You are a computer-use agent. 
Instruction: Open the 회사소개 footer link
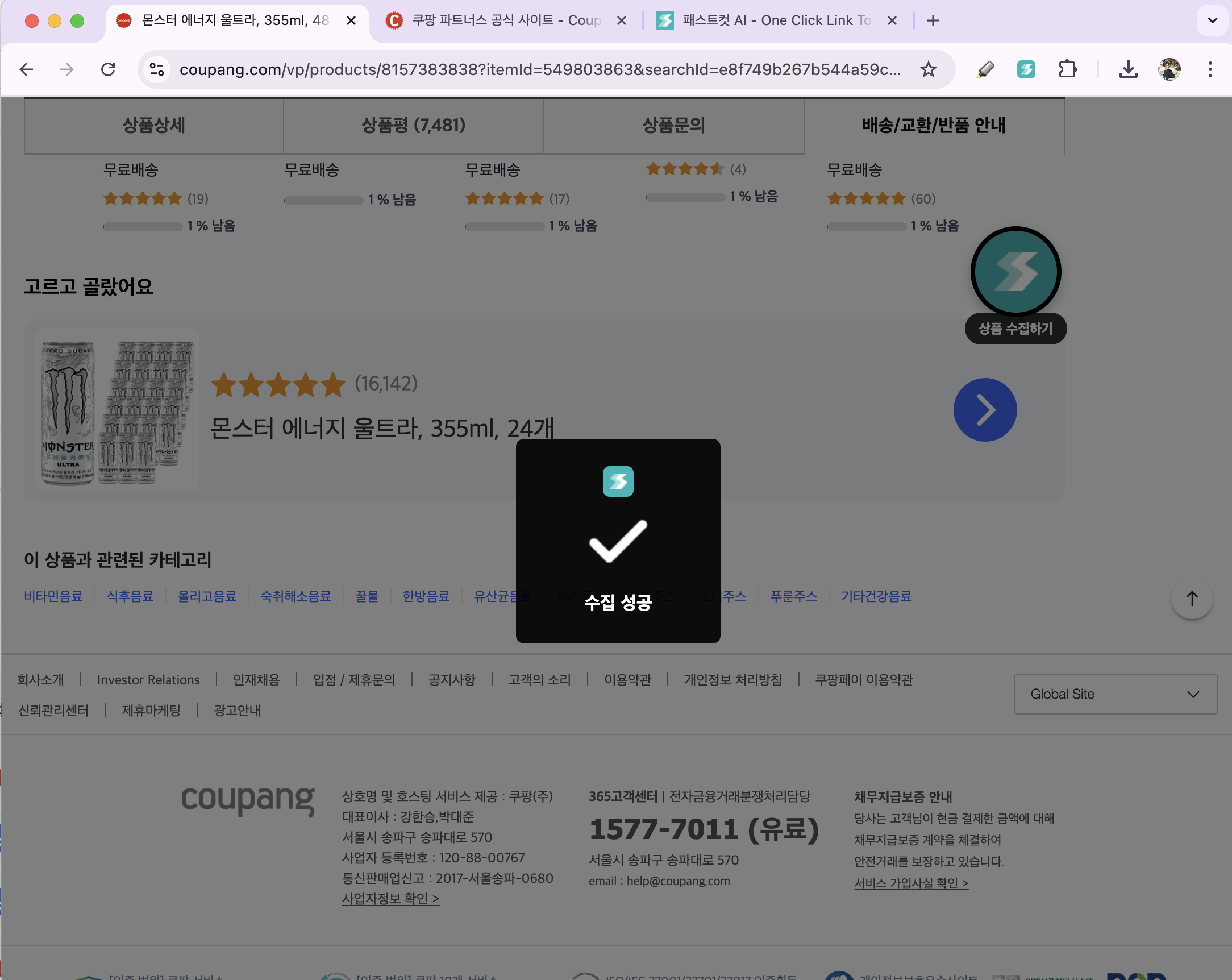tap(40, 680)
